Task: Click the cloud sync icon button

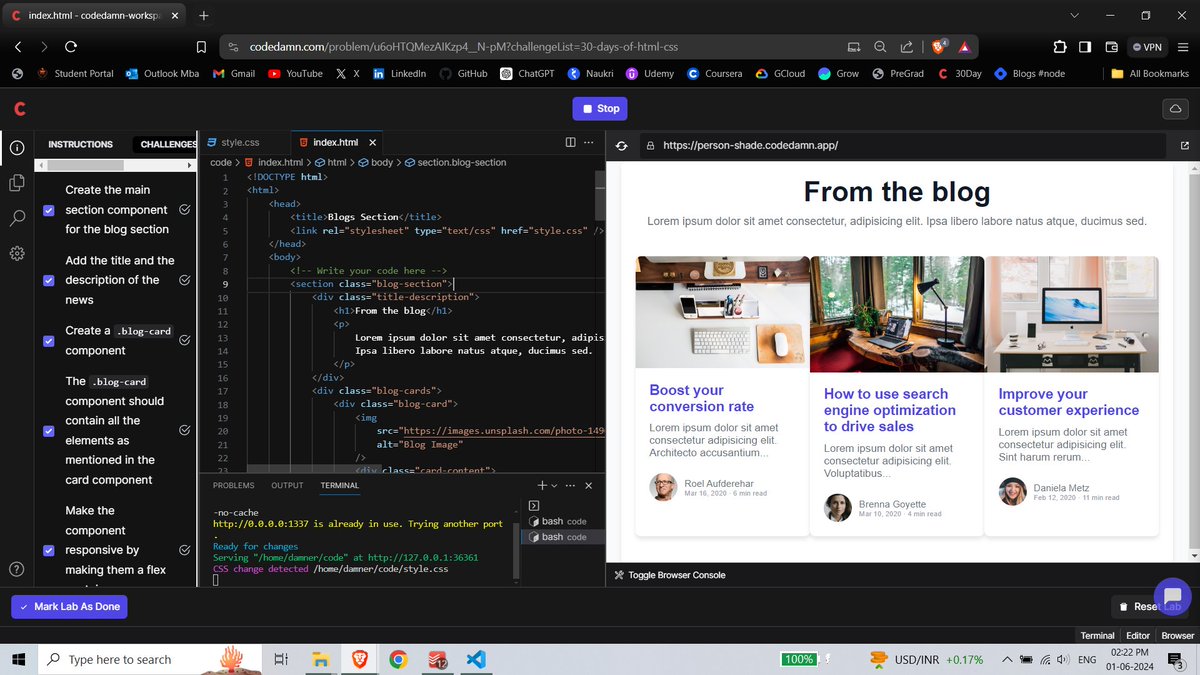Action: coord(1175,108)
